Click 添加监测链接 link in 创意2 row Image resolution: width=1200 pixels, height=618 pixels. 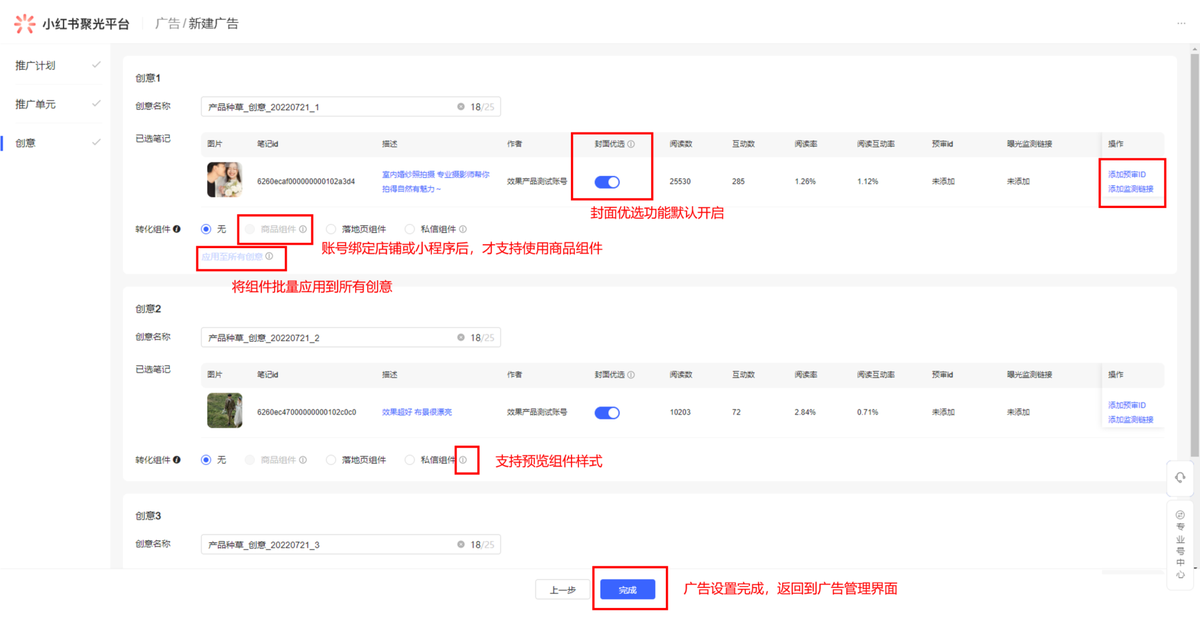(1130, 419)
